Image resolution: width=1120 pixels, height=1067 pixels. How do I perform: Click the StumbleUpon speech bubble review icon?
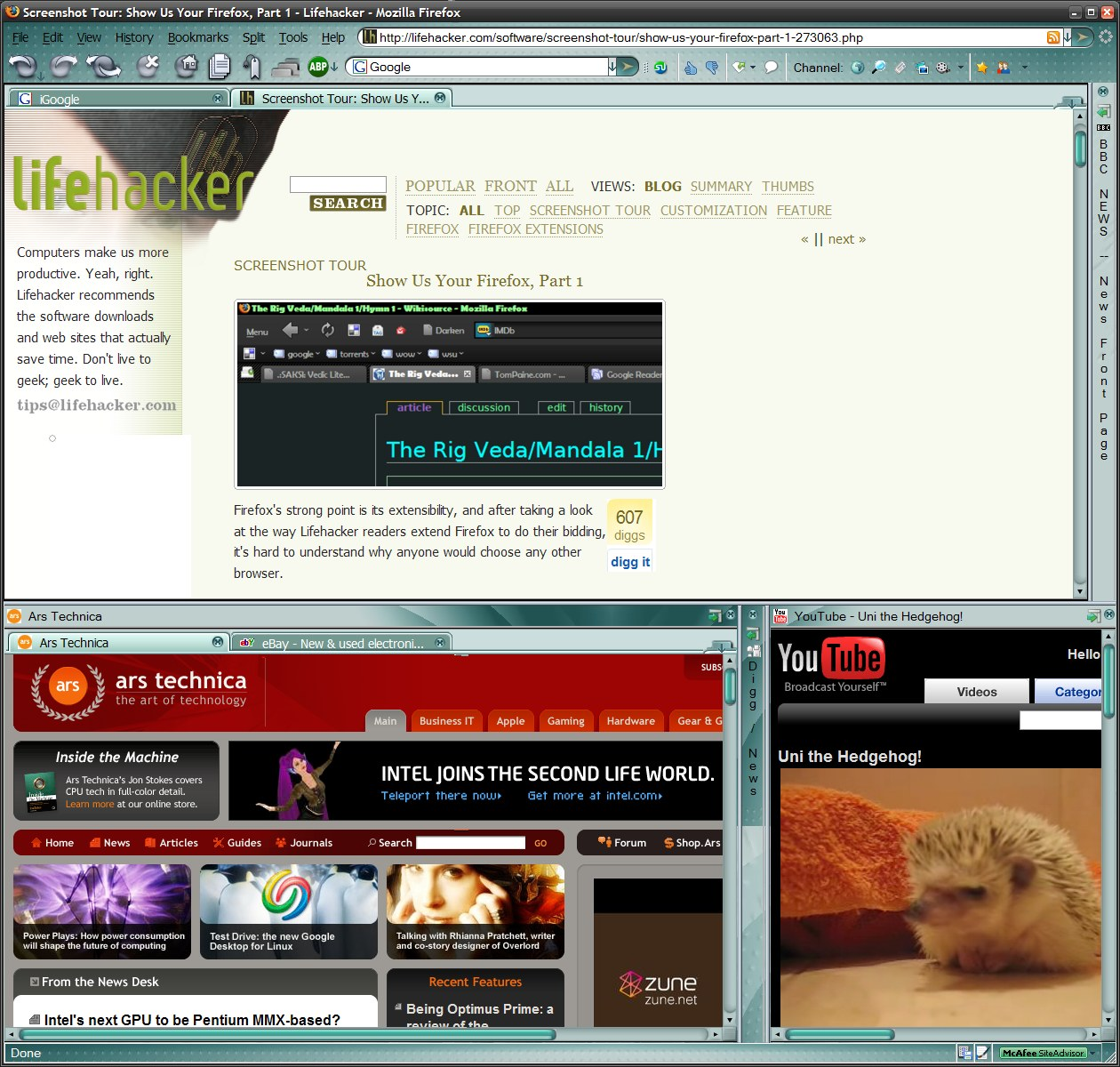(x=772, y=67)
